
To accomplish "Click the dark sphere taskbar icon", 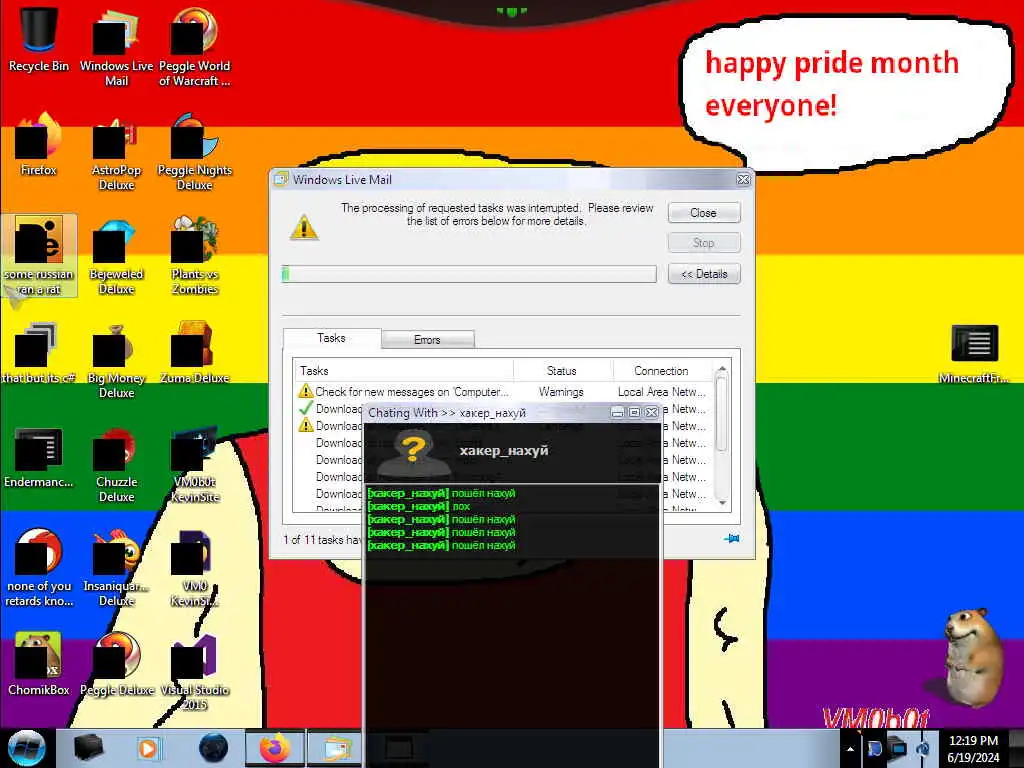I will [x=214, y=748].
